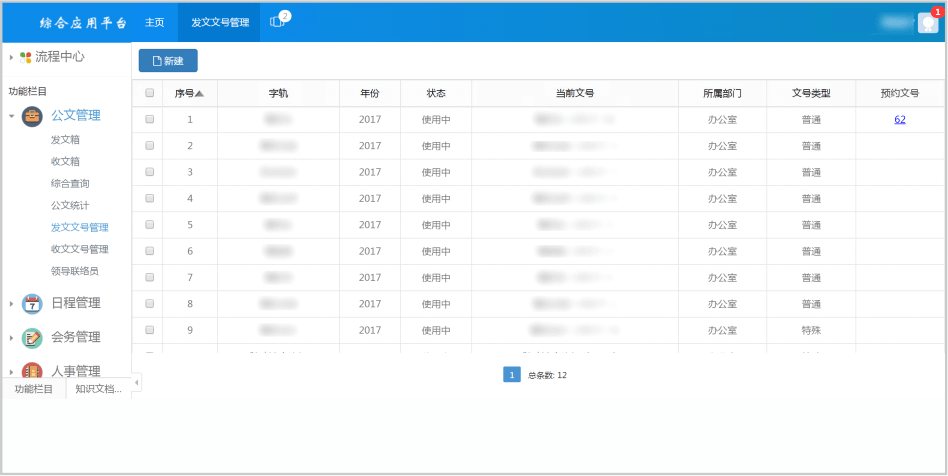Check the checkbox for row 3
Viewport: 948px width, 476px height.
[150, 172]
